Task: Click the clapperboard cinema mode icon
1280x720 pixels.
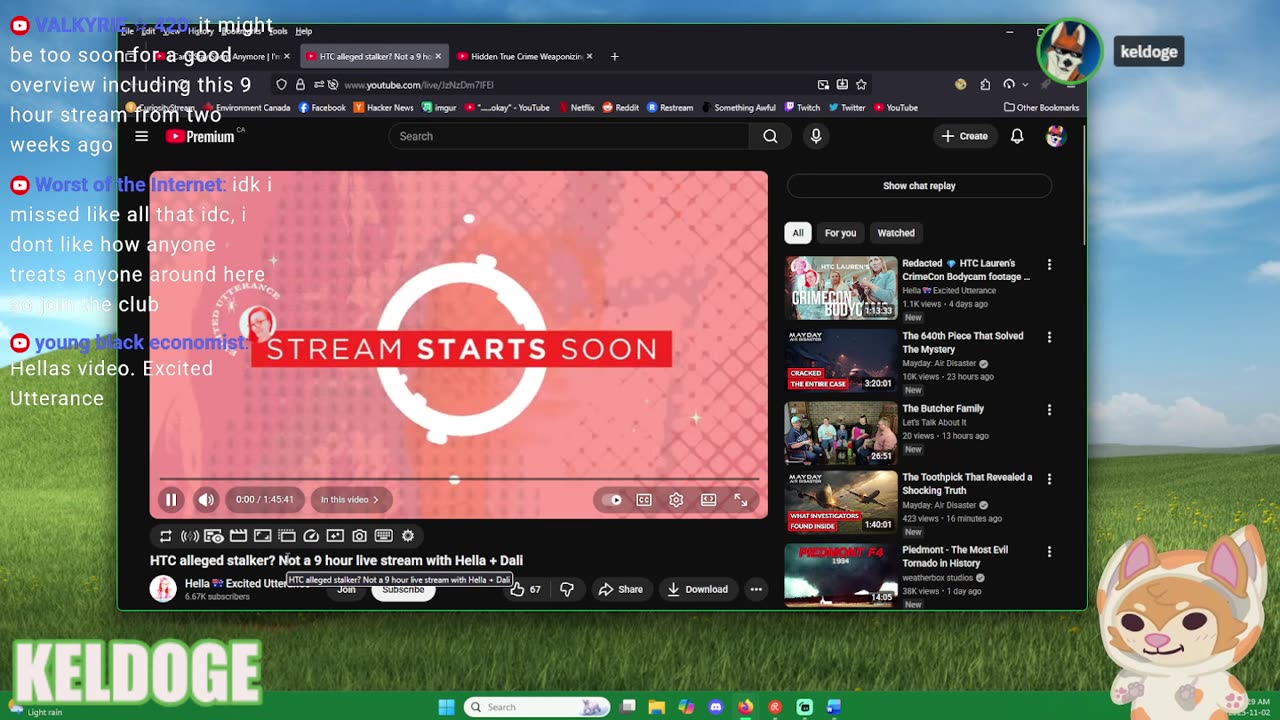Action: (238, 536)
